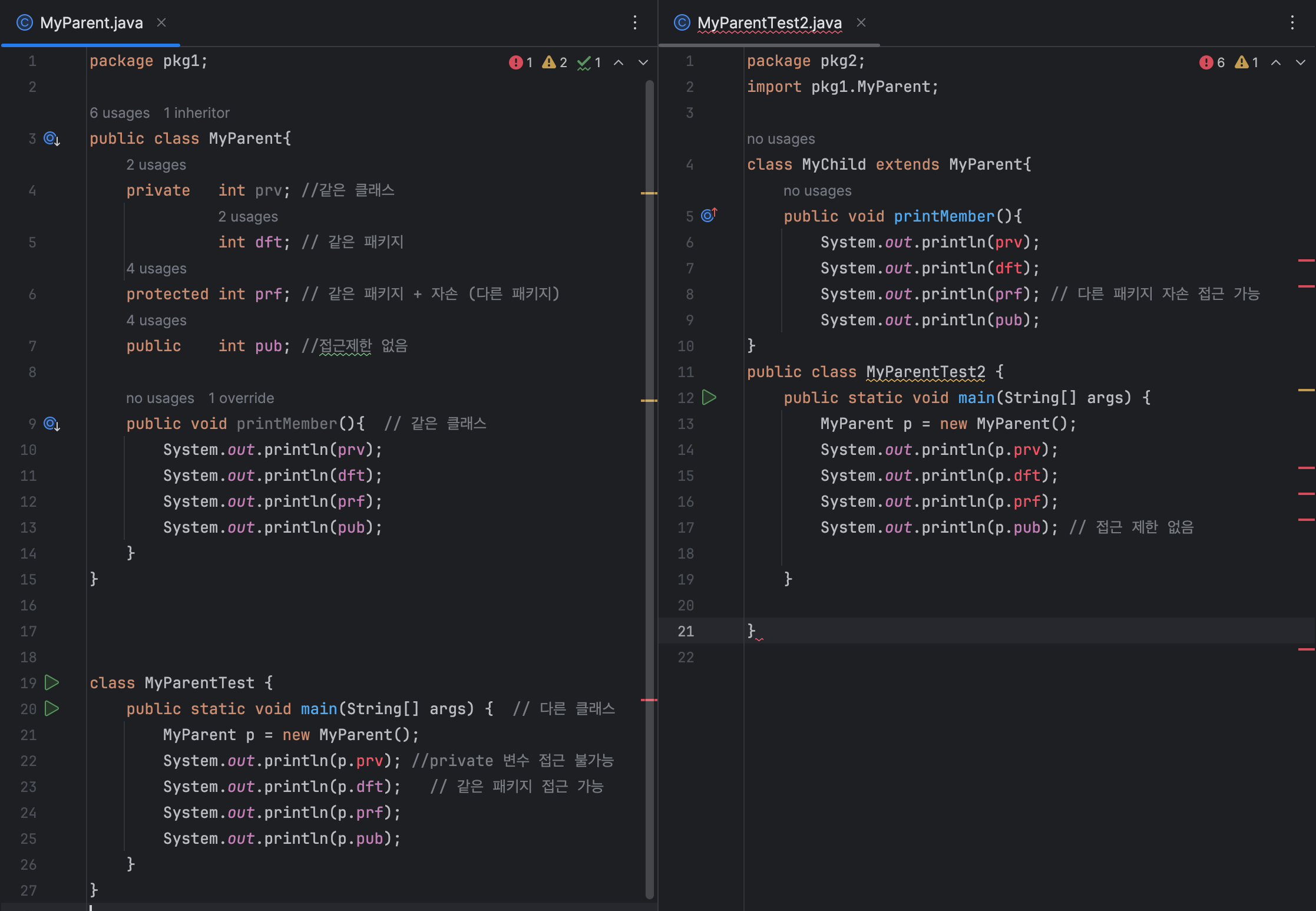Close the MyParent.java tab
The image size is (1316, 911).
pyautogui.click(x=161, y=22)
